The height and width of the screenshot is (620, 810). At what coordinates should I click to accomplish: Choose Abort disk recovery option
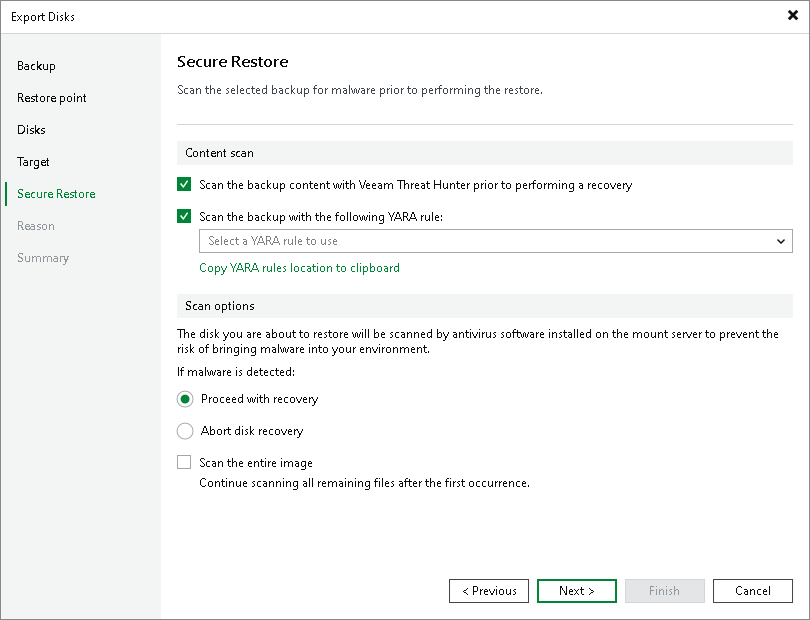coord(184,431)
